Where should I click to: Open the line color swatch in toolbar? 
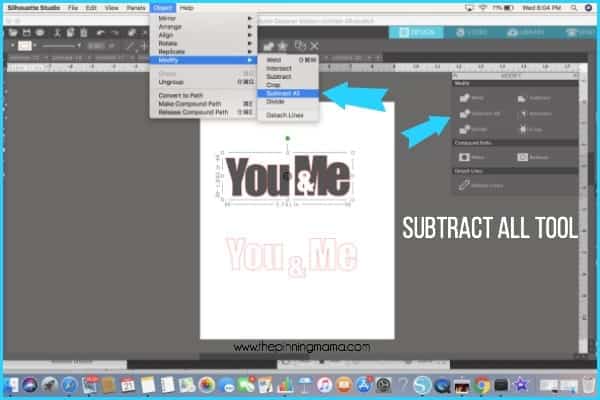(x=24, y=46)
